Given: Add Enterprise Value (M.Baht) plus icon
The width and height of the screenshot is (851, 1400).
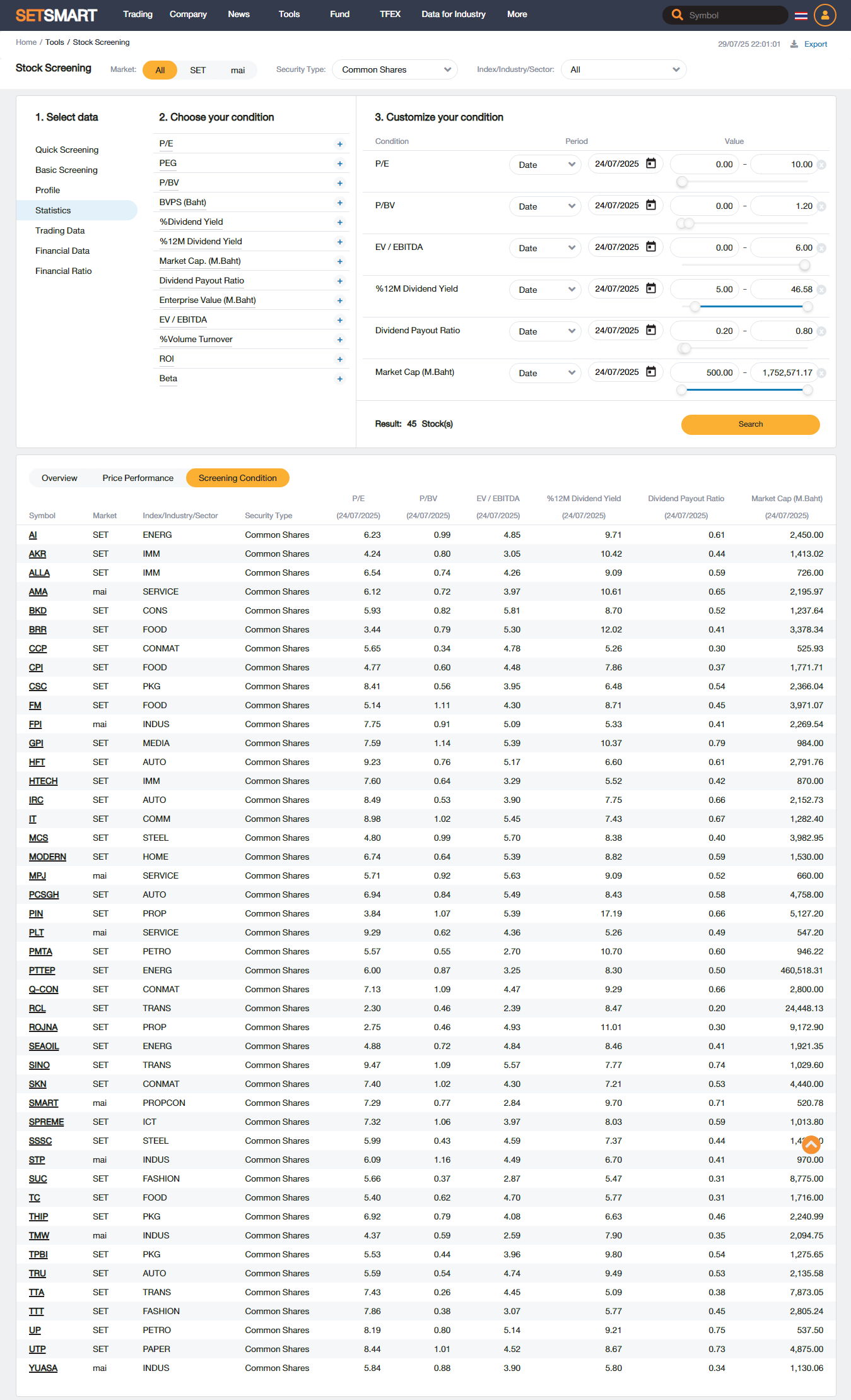Looking at the screenshot, I should pyautogui.click(x=340, y=300).
